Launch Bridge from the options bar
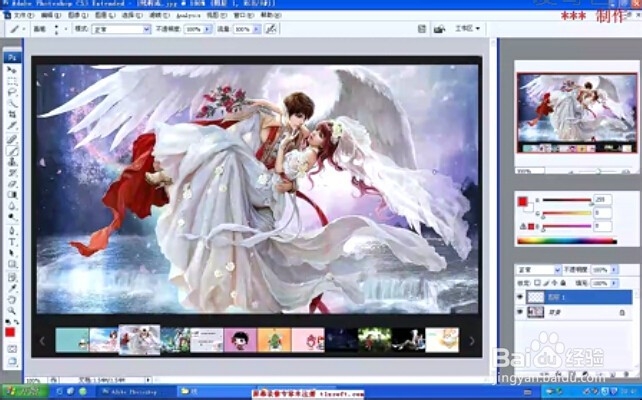Screen dimensions: 642x400 [439, 29]
